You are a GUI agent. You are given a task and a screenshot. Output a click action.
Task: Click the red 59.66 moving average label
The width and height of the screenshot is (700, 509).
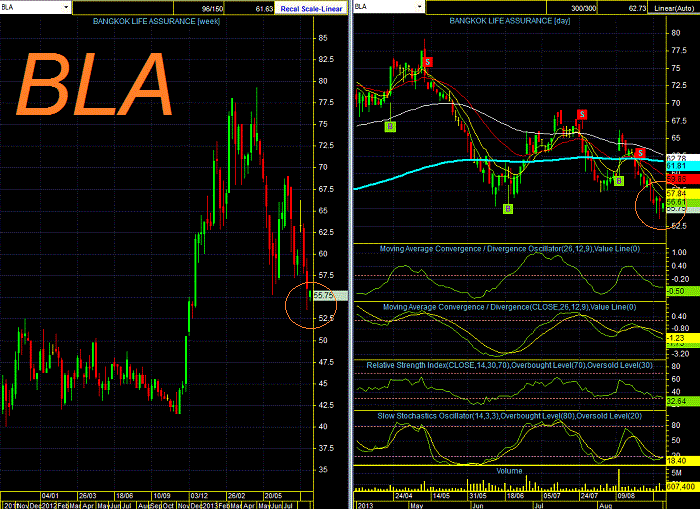pos(682,179)
